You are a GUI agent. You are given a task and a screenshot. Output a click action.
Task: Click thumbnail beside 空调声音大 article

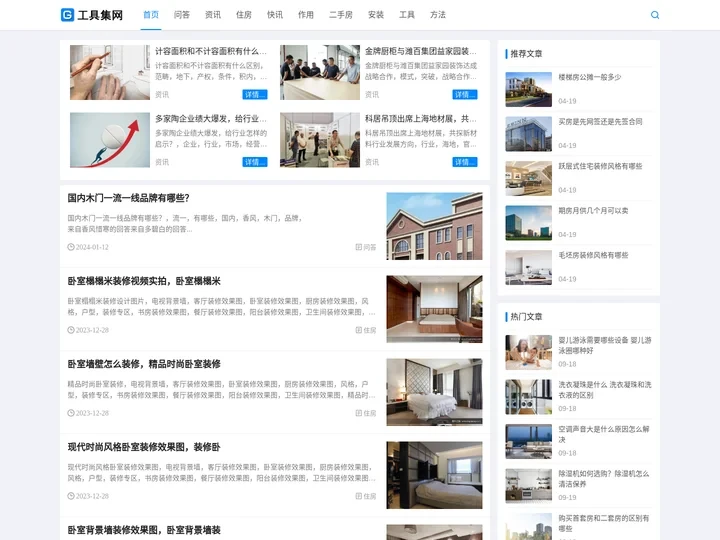(529, 441)
